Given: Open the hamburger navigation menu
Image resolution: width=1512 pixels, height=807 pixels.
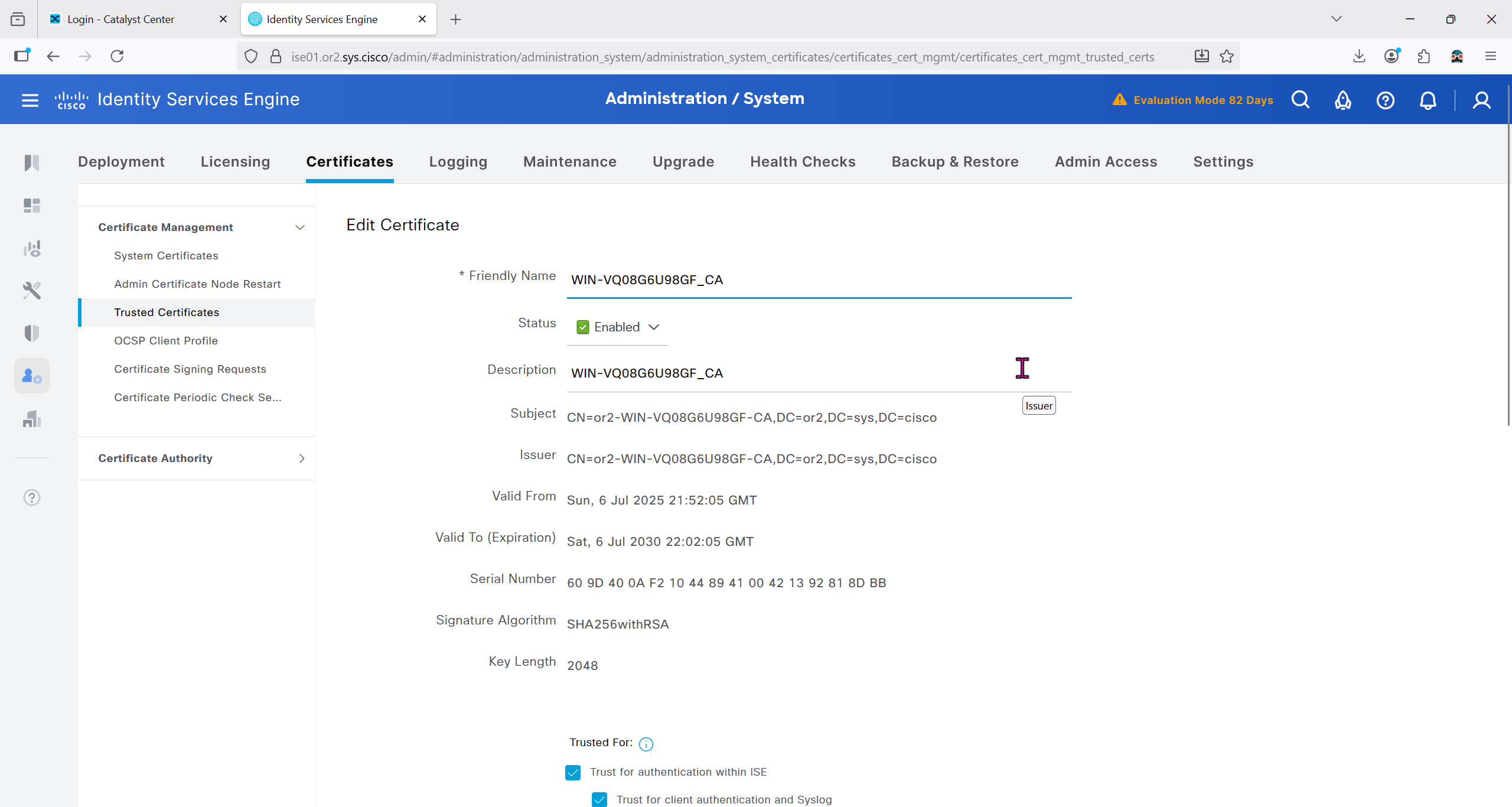Looking at the screenshot, I should (30, 100).
